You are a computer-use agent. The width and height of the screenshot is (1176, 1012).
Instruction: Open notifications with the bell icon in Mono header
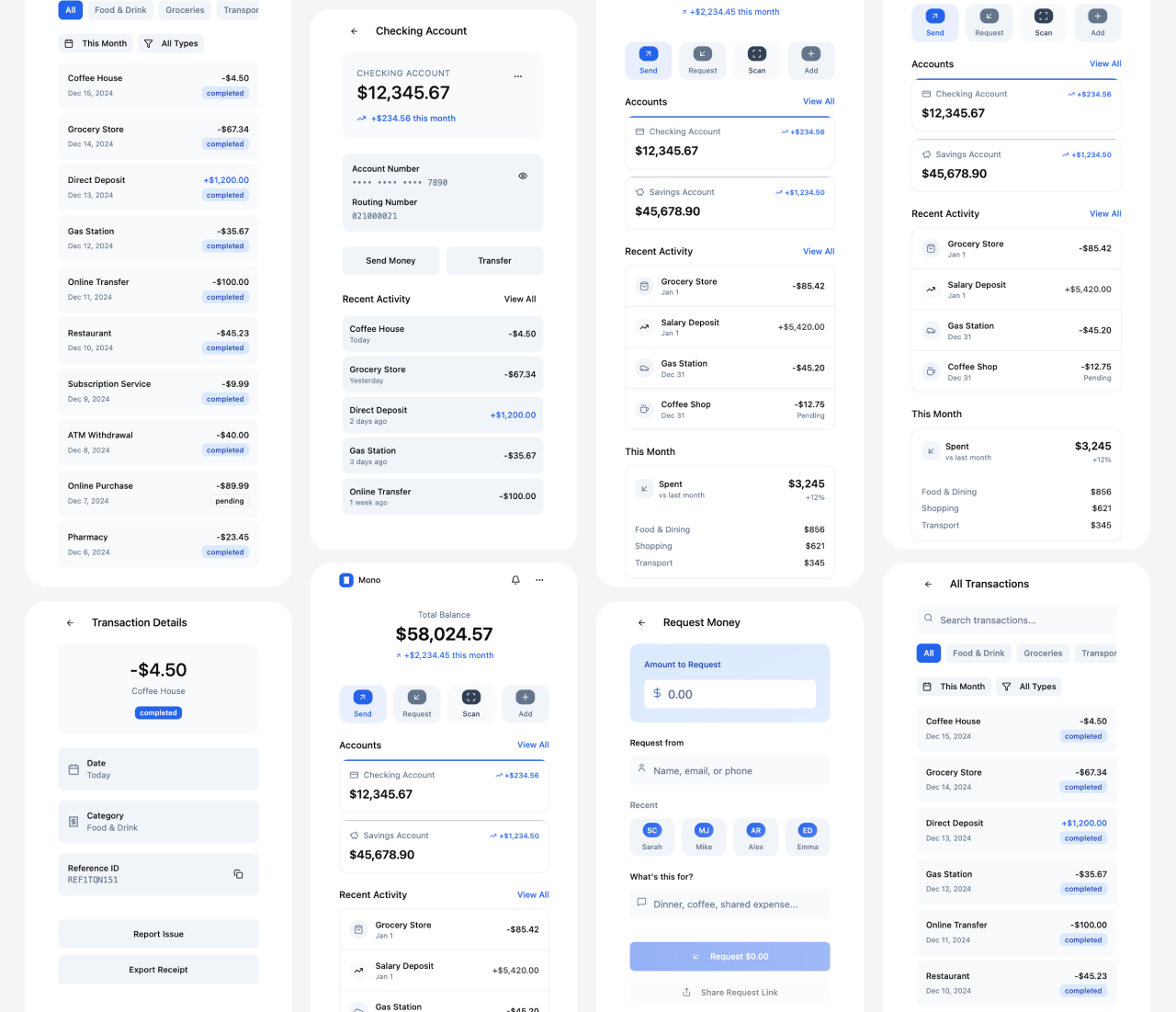click(x=515, y=580)
